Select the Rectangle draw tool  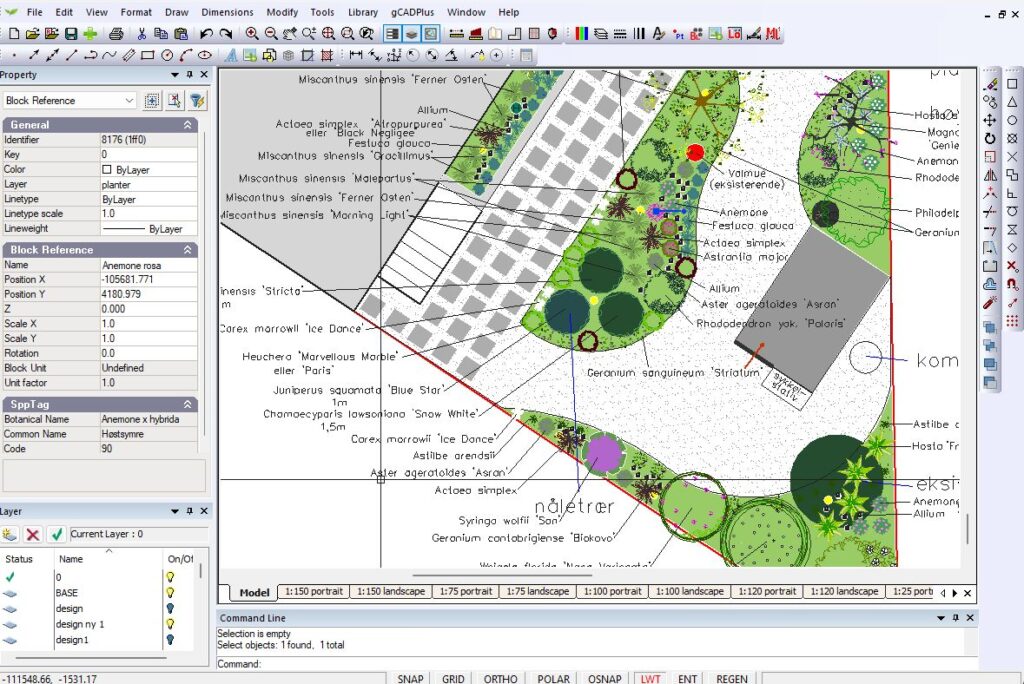148,56
